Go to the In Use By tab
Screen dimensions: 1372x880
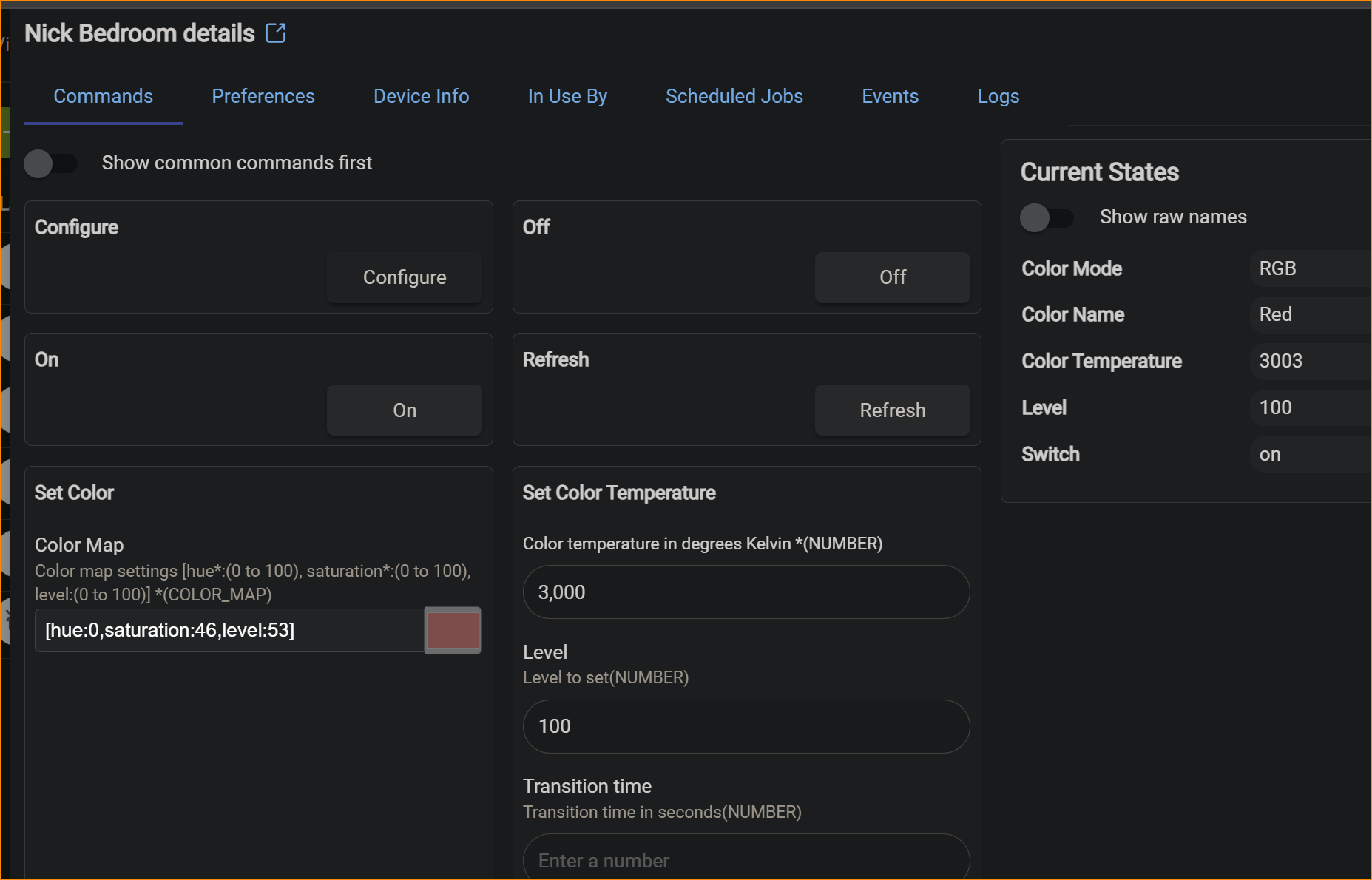pyautogui.click(x=567, y=96)
